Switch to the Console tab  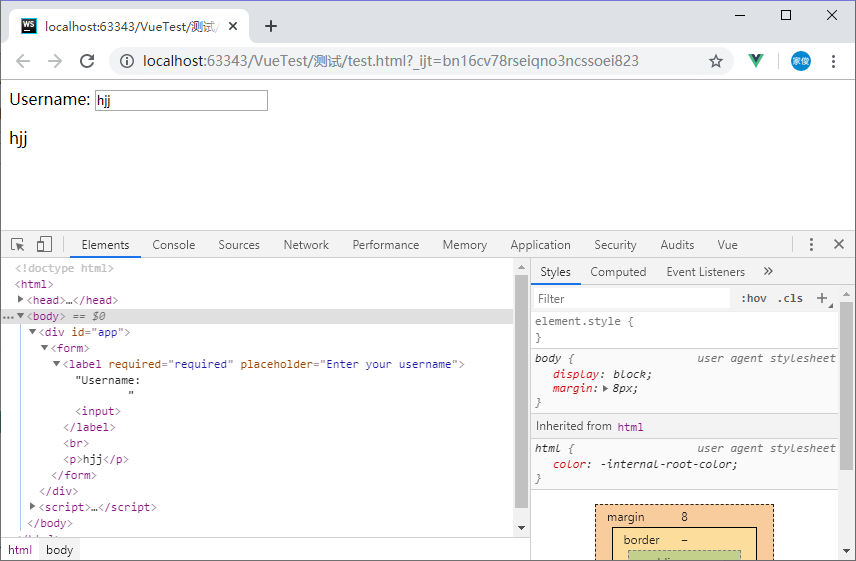pos(173,245)
